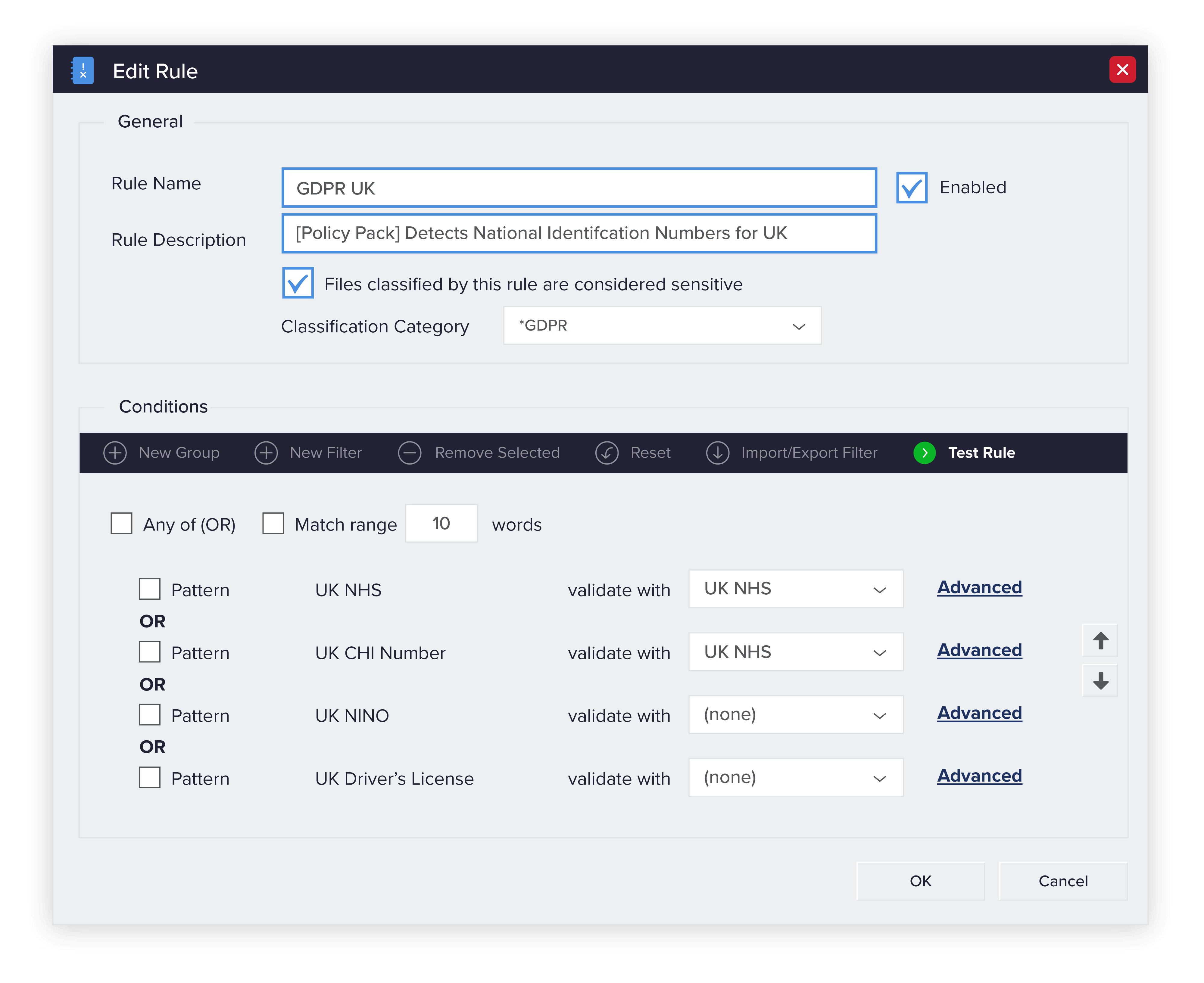Click the New Filter plus icon

pyautogui.click(x=266, y=453)
